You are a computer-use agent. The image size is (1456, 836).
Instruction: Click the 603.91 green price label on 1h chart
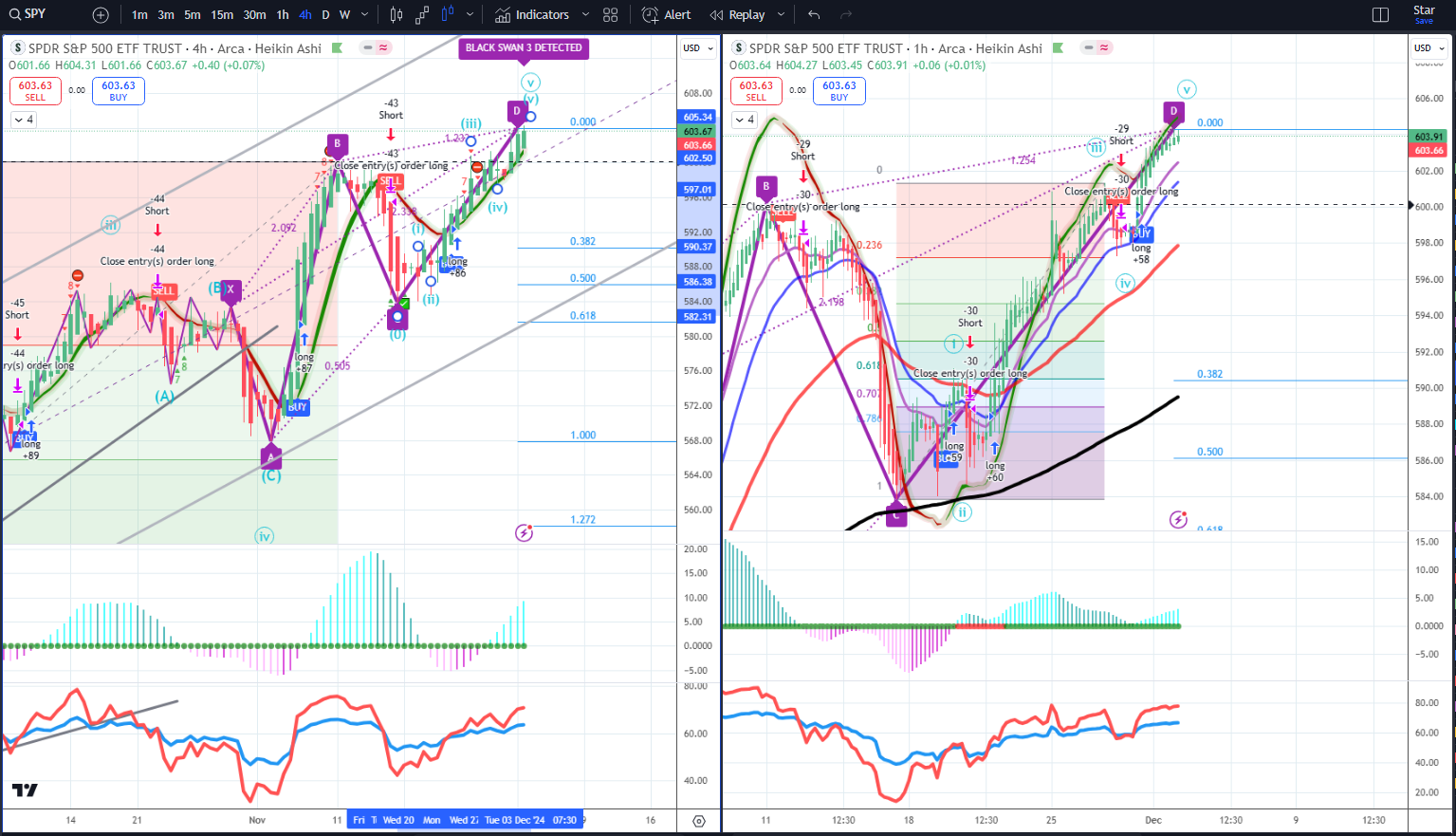1428,137
